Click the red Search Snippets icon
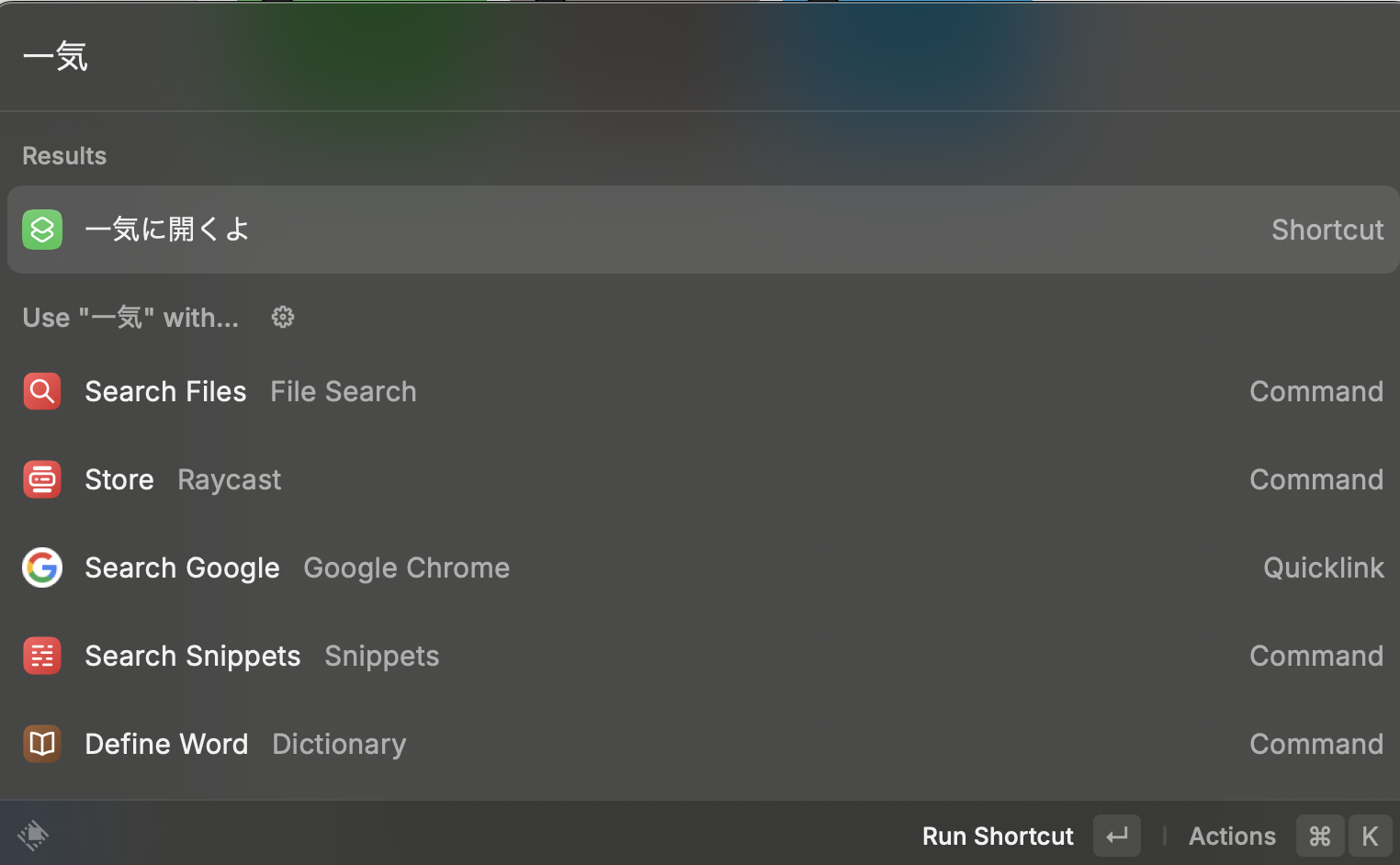Image resolution: width=1400 pixels, height=865 pixels. pyautogui.click(x=42, y=656)
